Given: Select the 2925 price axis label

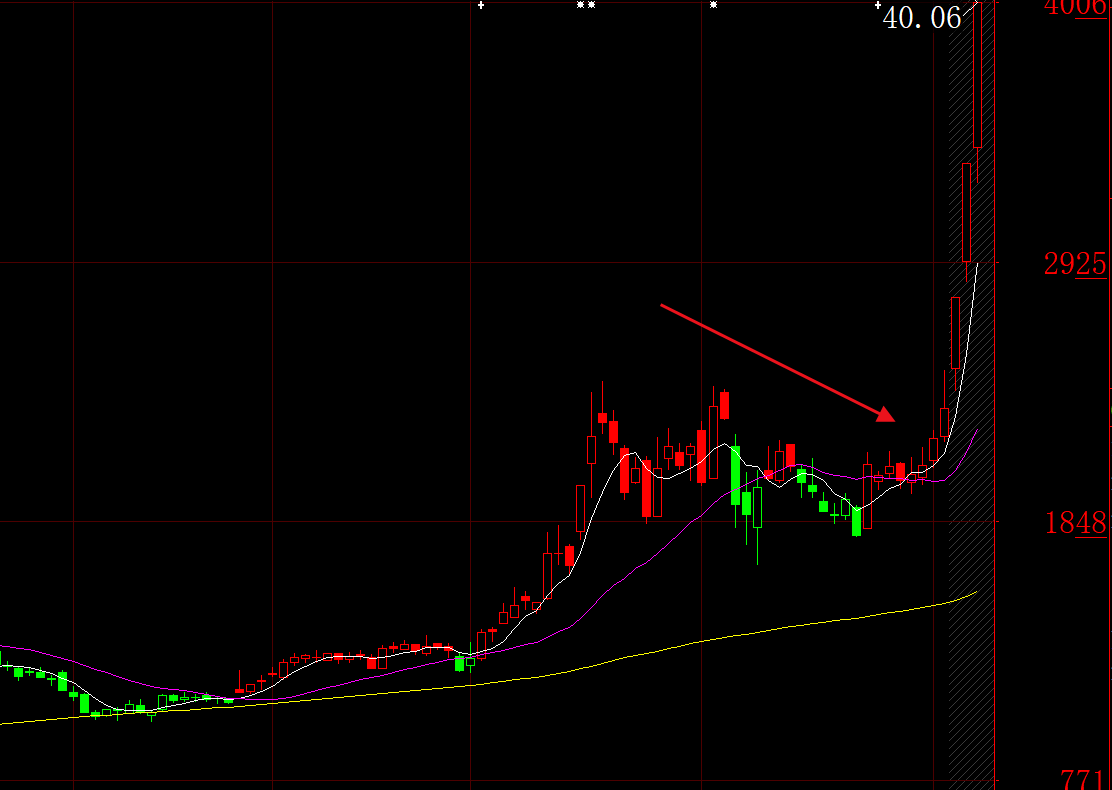Looking at the screenshot, I should pos(1075,265).
